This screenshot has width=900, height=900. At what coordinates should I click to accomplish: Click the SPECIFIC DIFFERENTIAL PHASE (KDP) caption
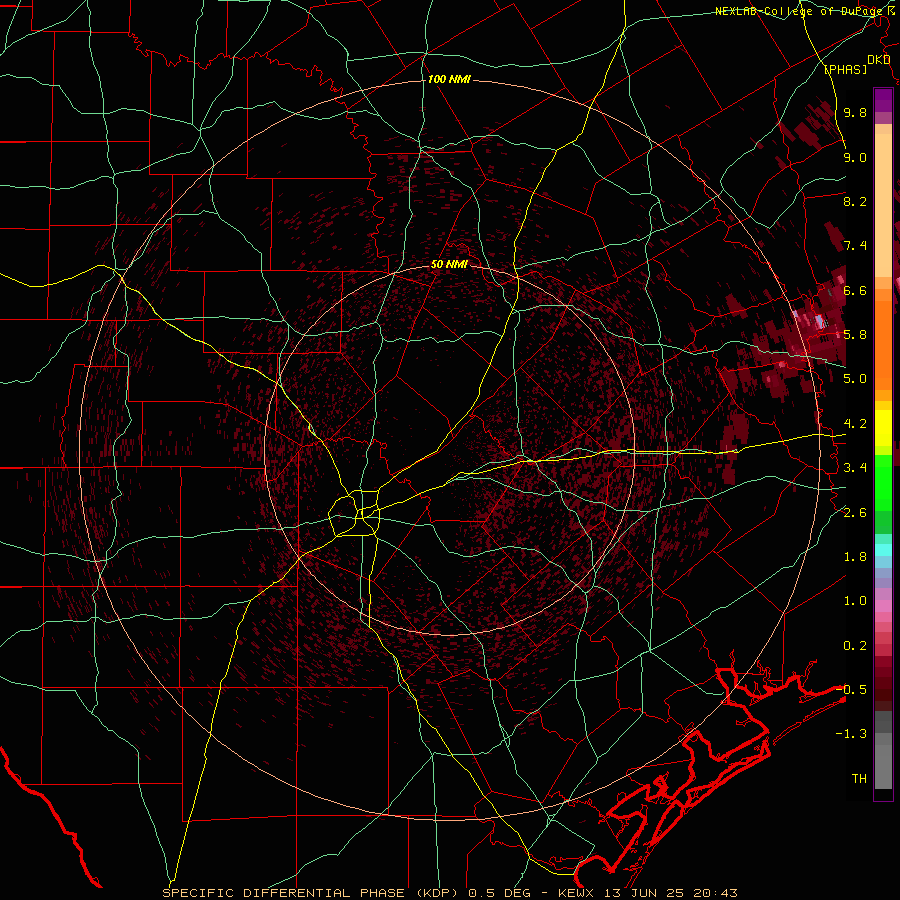click(309, 893)
